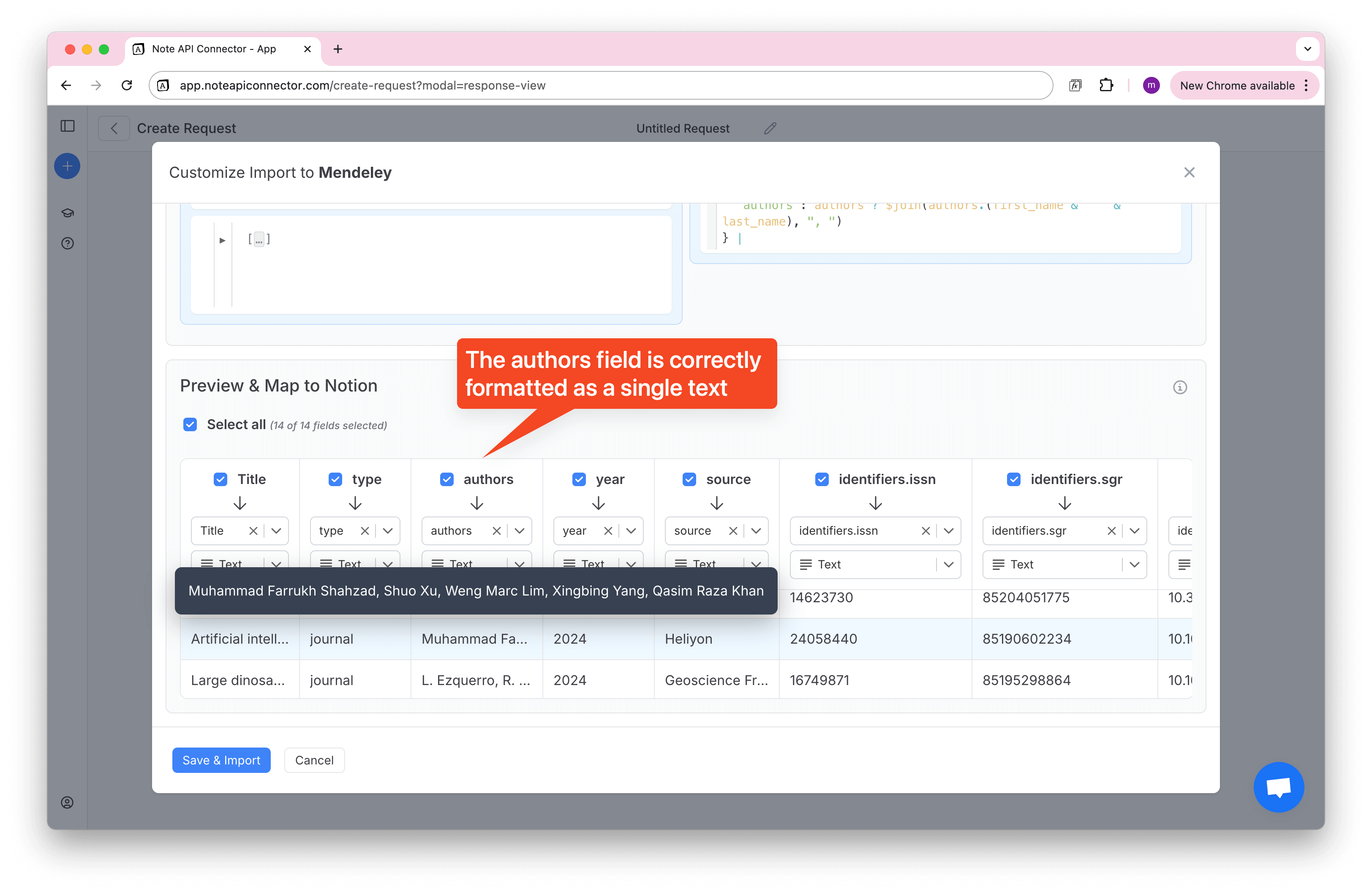Expand the identifiers.issn property dropdown

948,531
